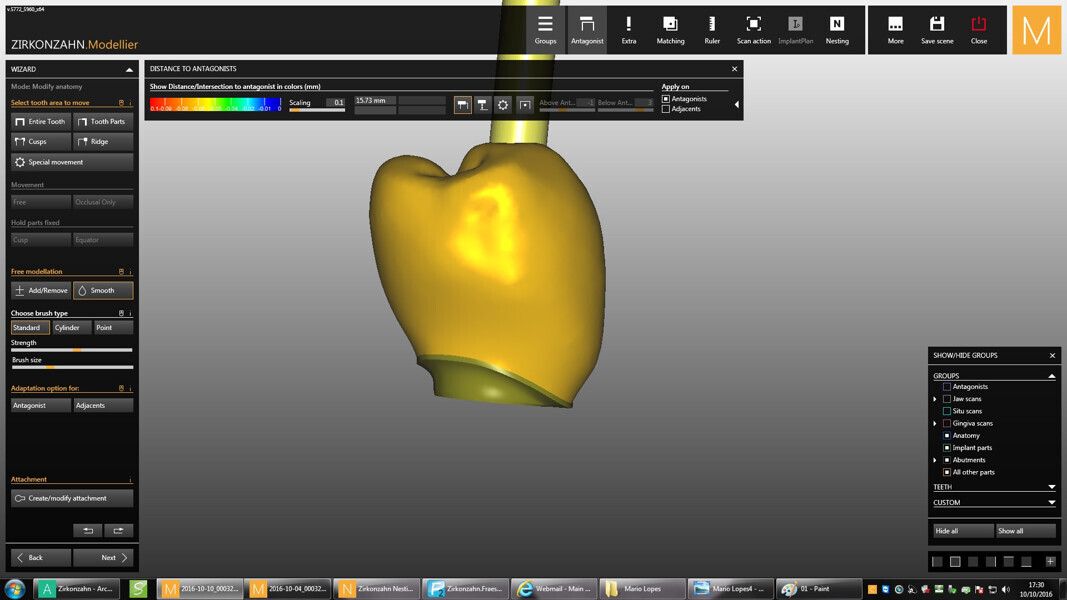Adjust the brush Strength slider
1067x600 pixels.
coord(78,350)
